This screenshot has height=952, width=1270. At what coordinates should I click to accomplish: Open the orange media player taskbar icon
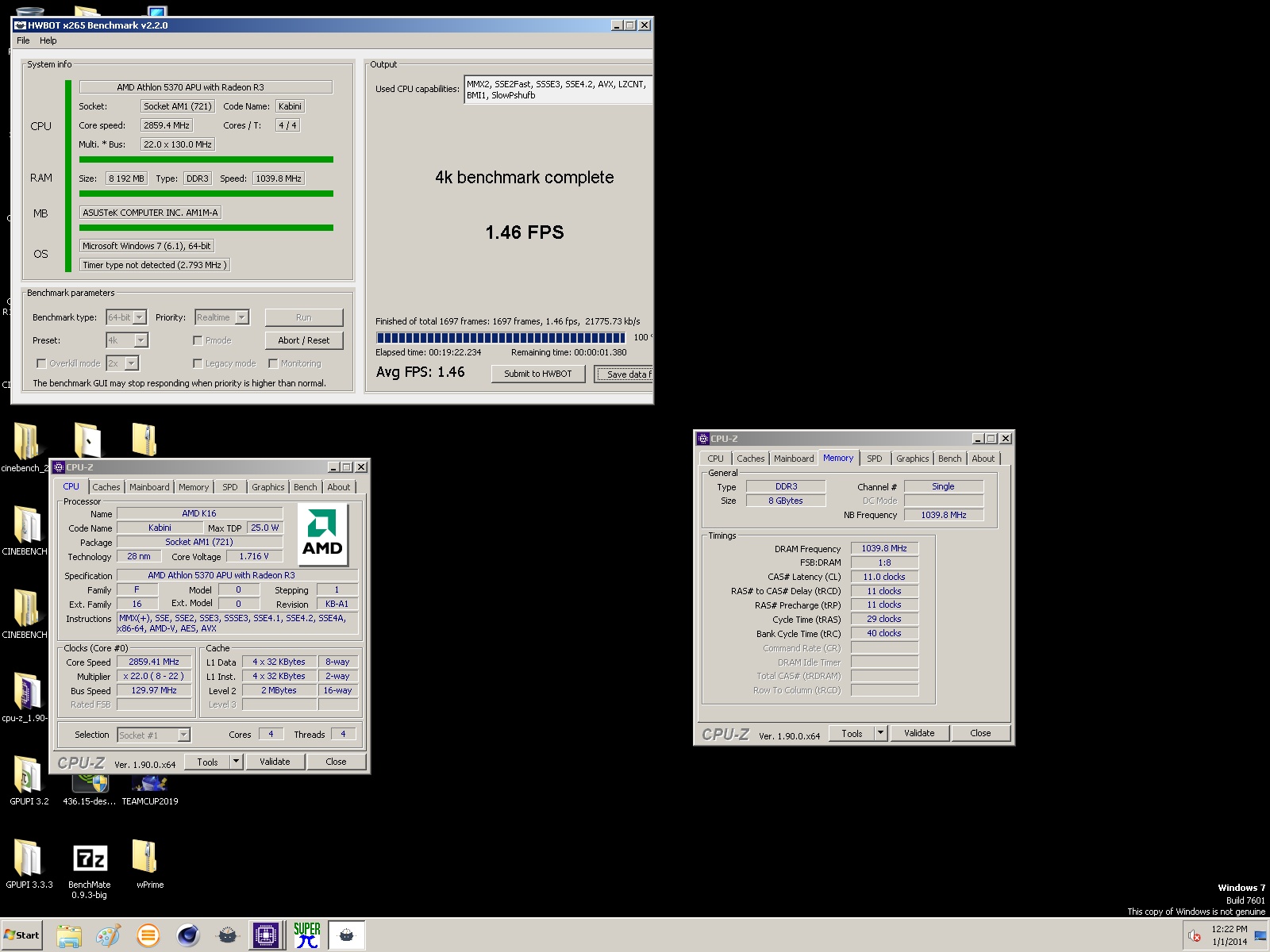[148, 935]
